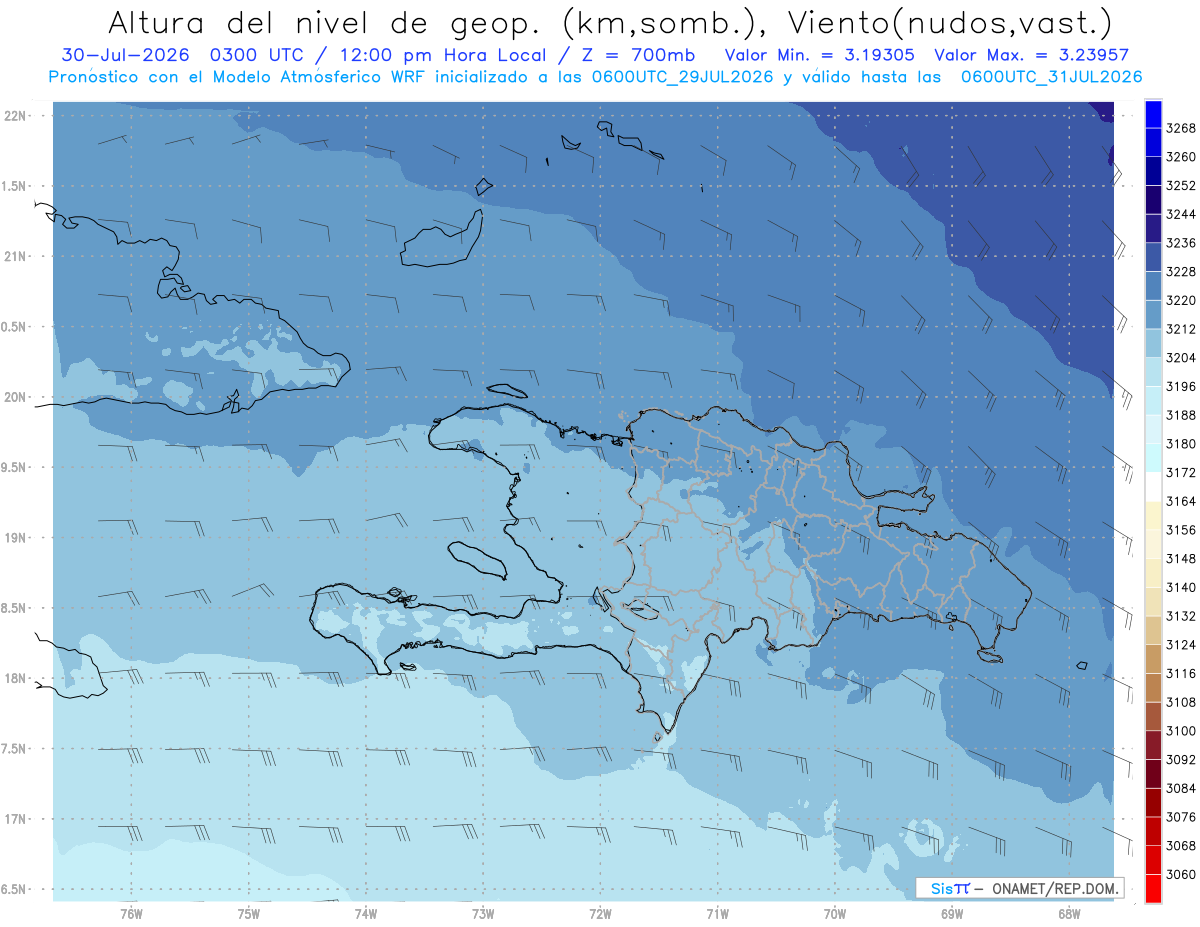Viewport: 1200px width, 927px height.
Task: Click the '71W' longitude axis label
Action: [717, 914]
